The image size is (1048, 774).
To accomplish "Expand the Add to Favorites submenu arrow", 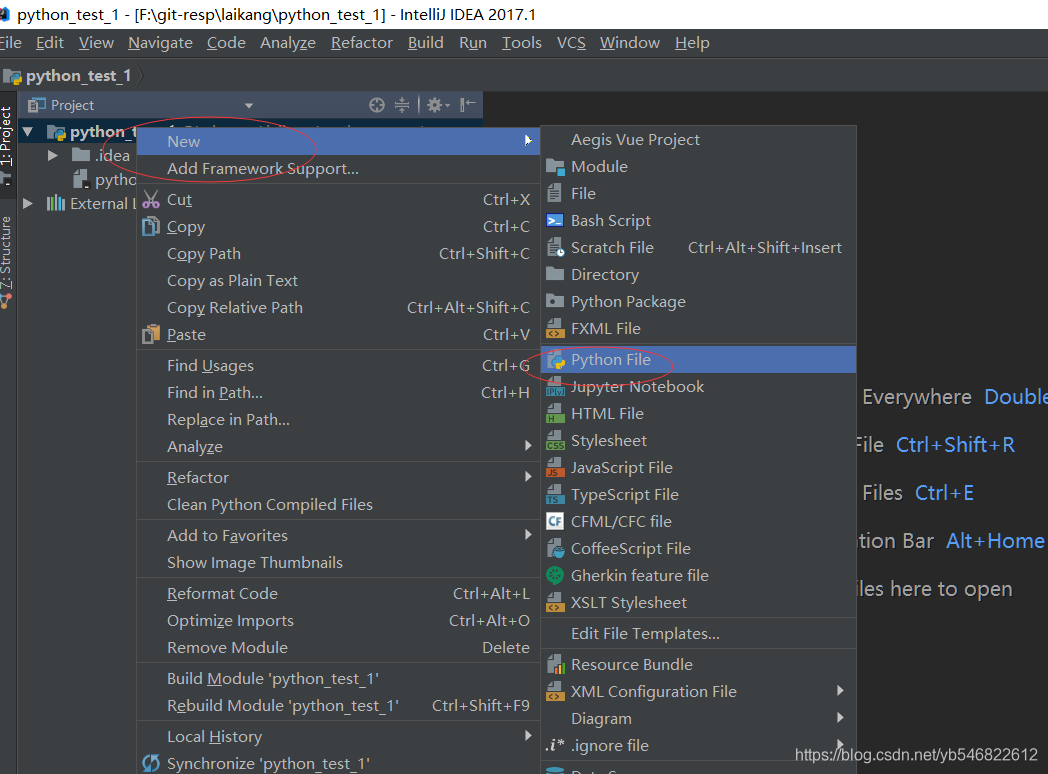I will [528, 535].
